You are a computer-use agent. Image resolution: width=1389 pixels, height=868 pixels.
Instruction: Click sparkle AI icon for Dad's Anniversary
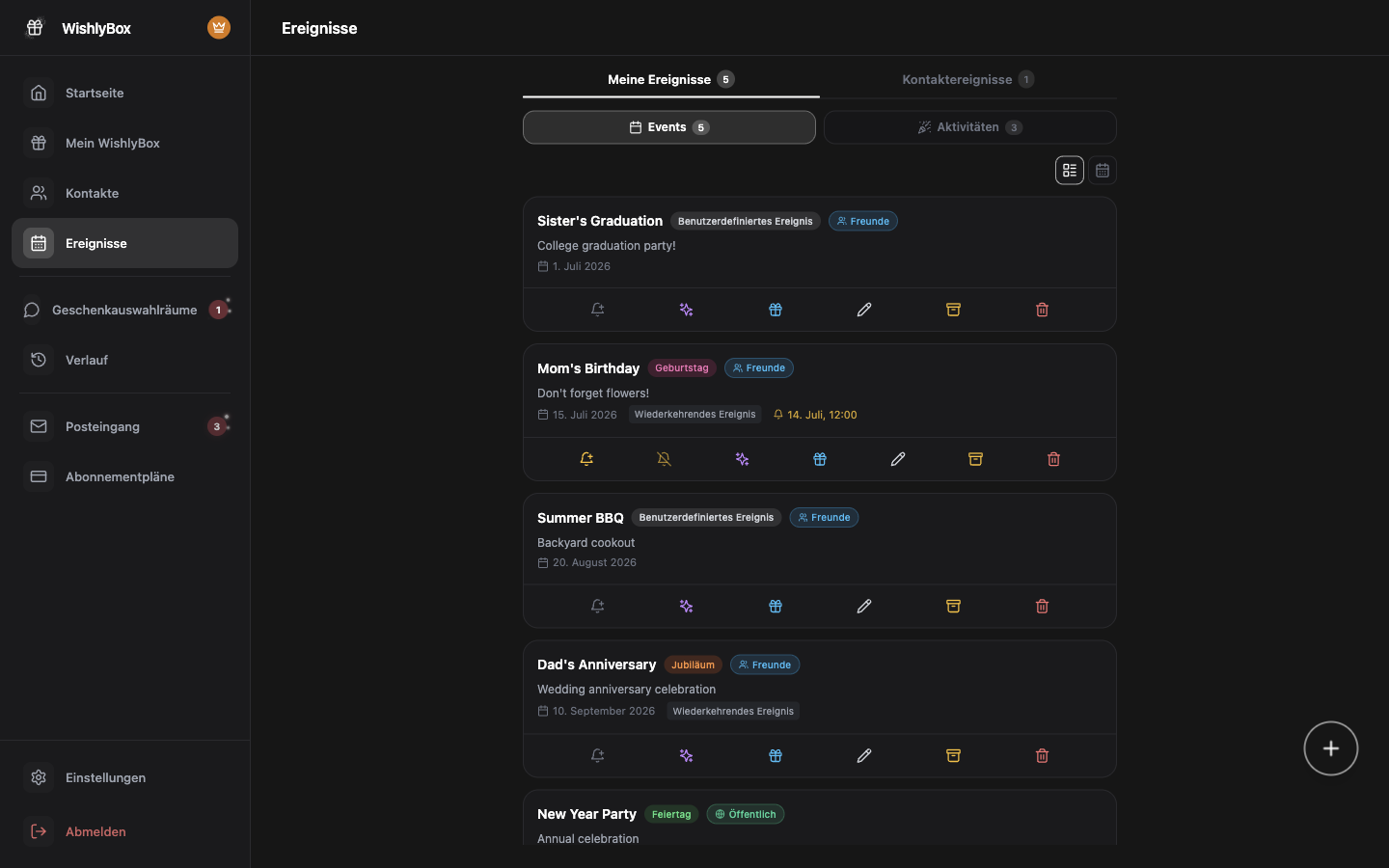[x=687, y=756]
